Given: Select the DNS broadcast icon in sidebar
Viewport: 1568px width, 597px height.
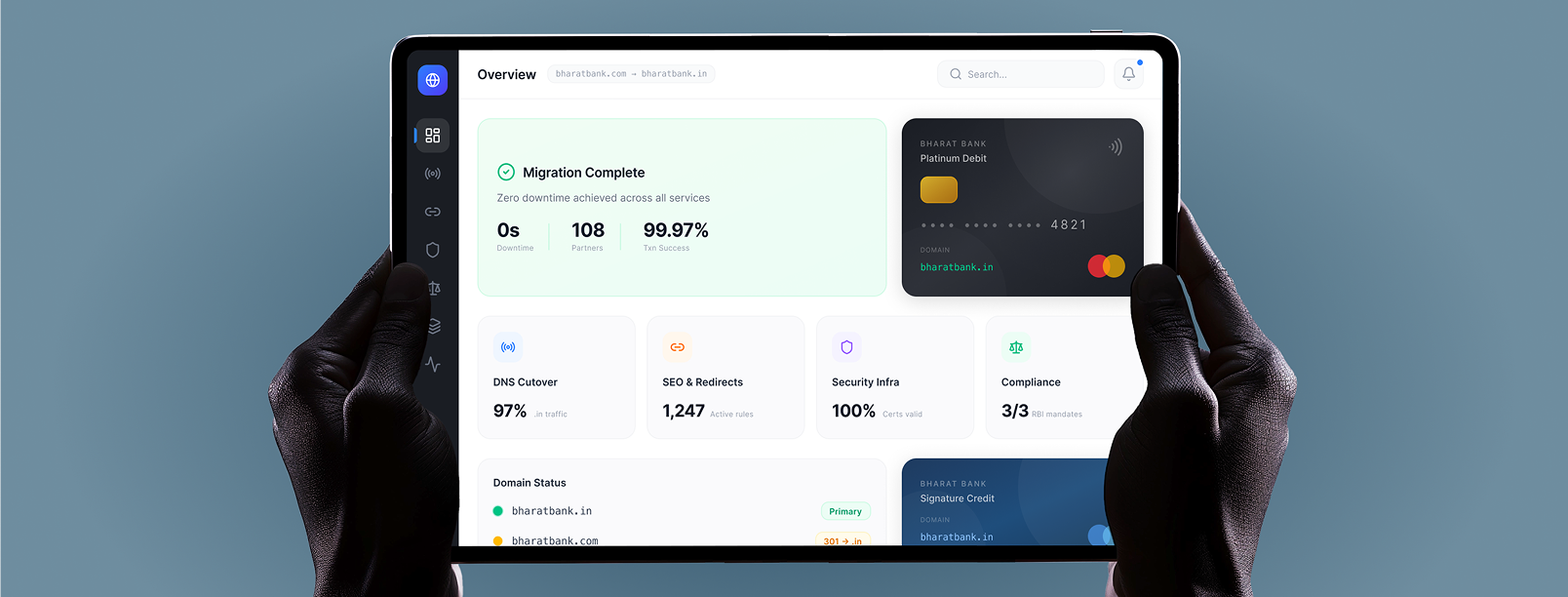Looking at the screenshot, I should [x=432, y=174].
